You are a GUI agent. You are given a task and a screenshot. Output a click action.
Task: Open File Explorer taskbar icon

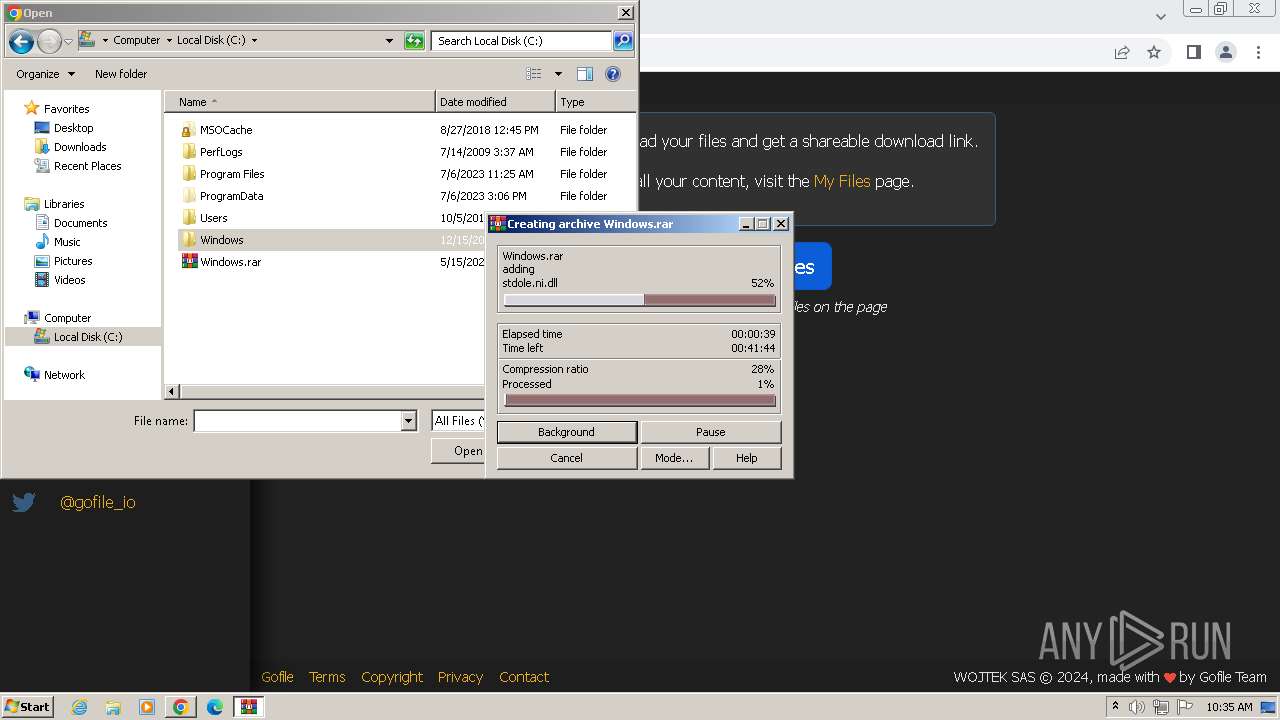click(113, 707)
